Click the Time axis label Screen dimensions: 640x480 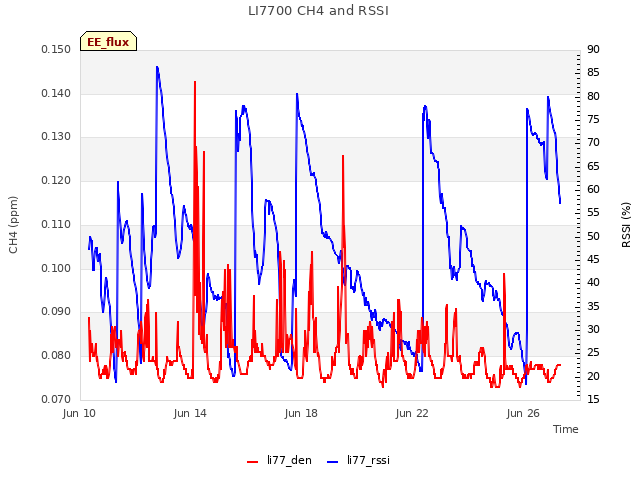(x=566, y=429)
